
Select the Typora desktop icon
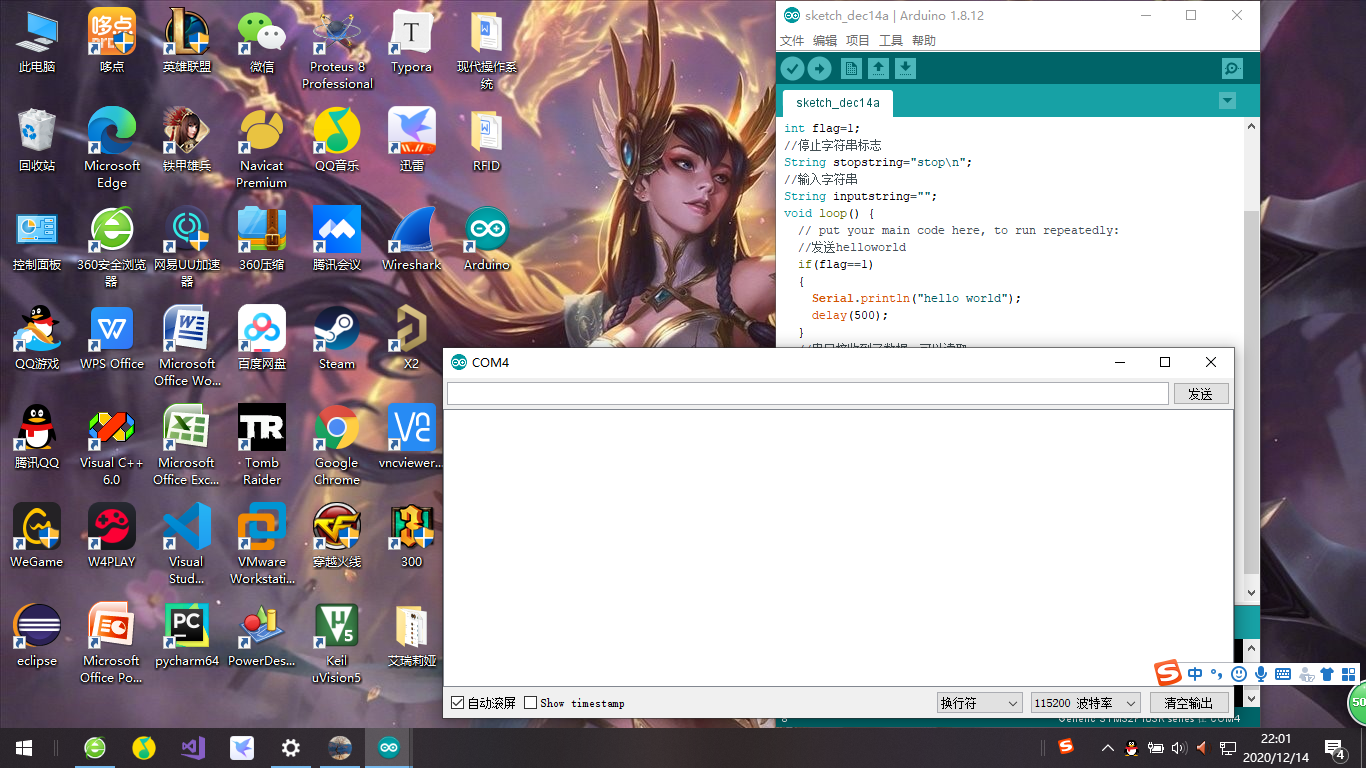tap(411, 43)
